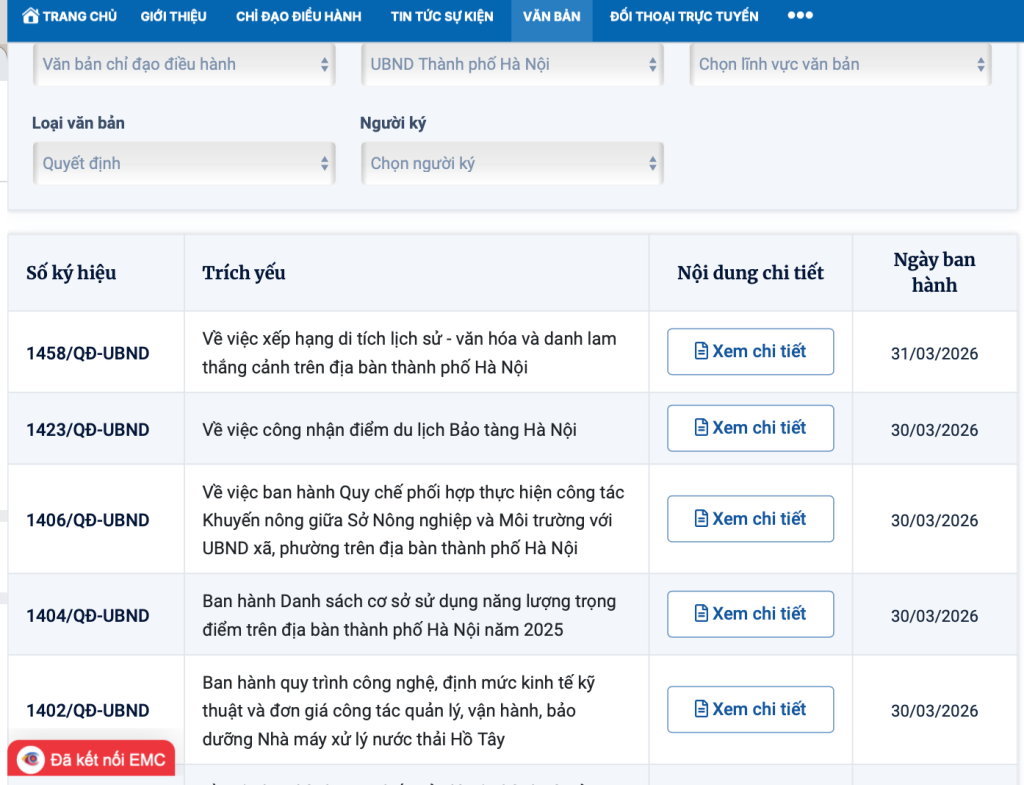Select the Tin tức sự kiện menu
Viewport: 1024px width, 785px height.
[x=442, y=16]
